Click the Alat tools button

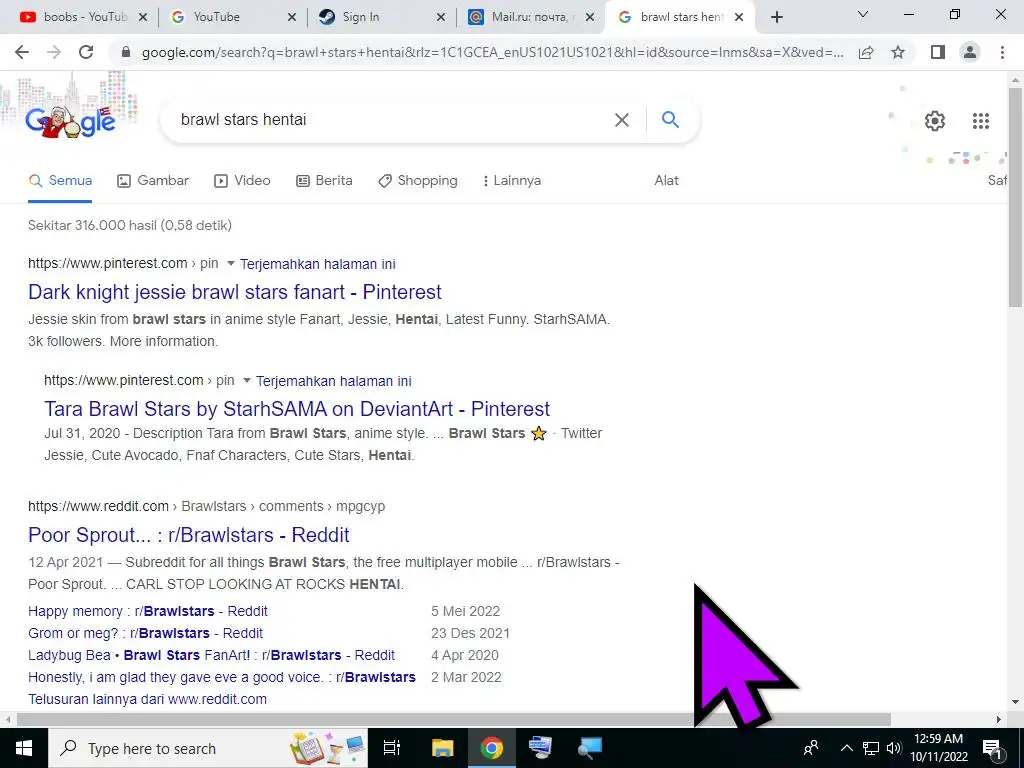tap(666, 181)
